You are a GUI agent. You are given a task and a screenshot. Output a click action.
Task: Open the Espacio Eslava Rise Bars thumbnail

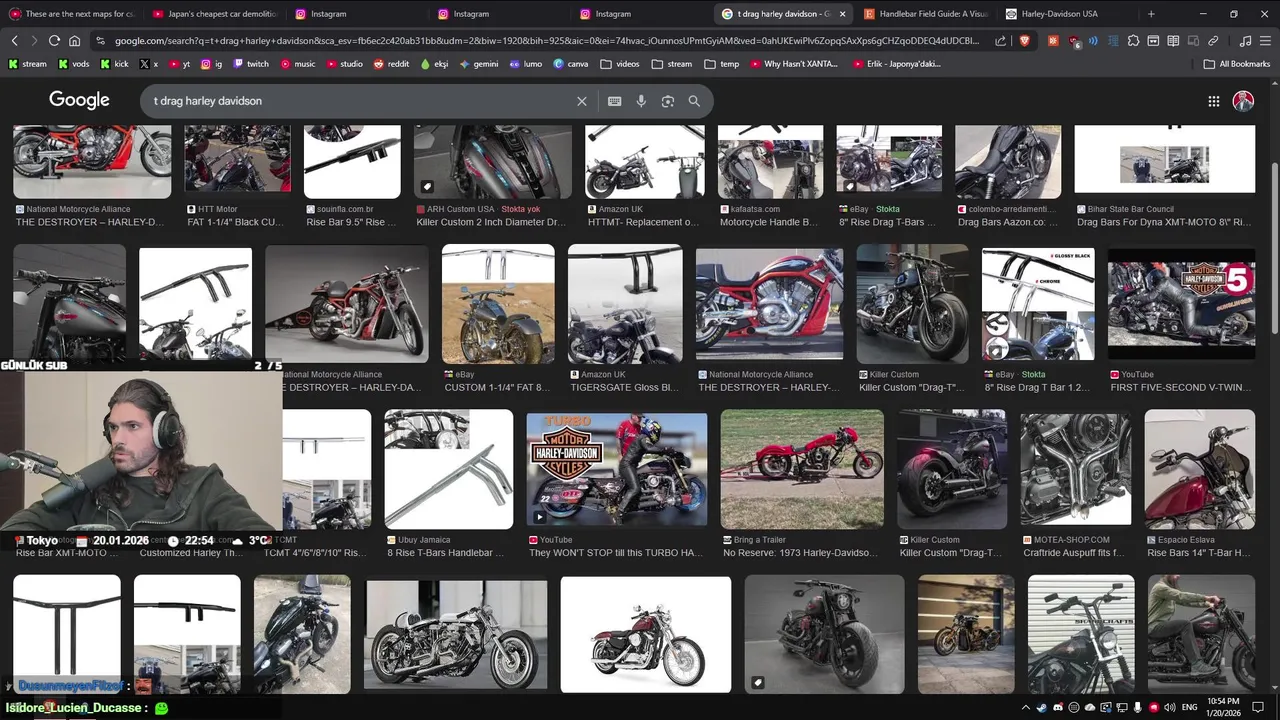pos(1200,469)
